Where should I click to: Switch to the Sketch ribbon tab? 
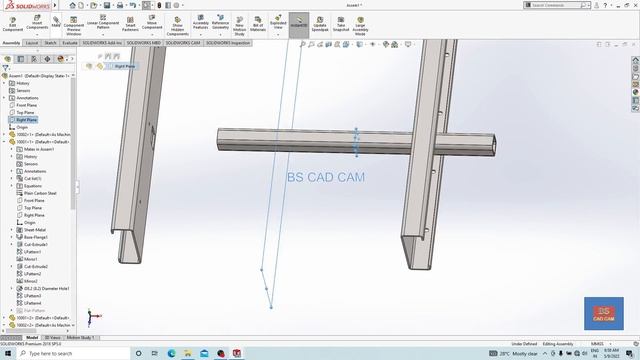[50, 43]
